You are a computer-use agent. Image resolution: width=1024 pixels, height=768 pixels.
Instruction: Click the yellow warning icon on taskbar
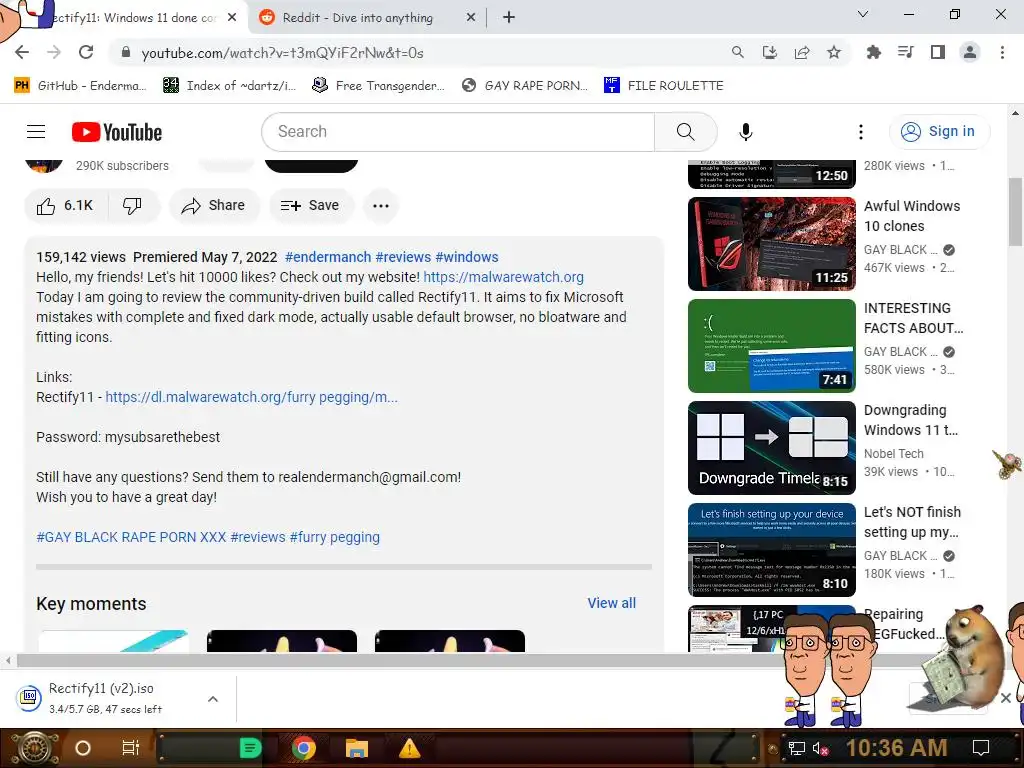pyautogui.click(x=409, y=748)
